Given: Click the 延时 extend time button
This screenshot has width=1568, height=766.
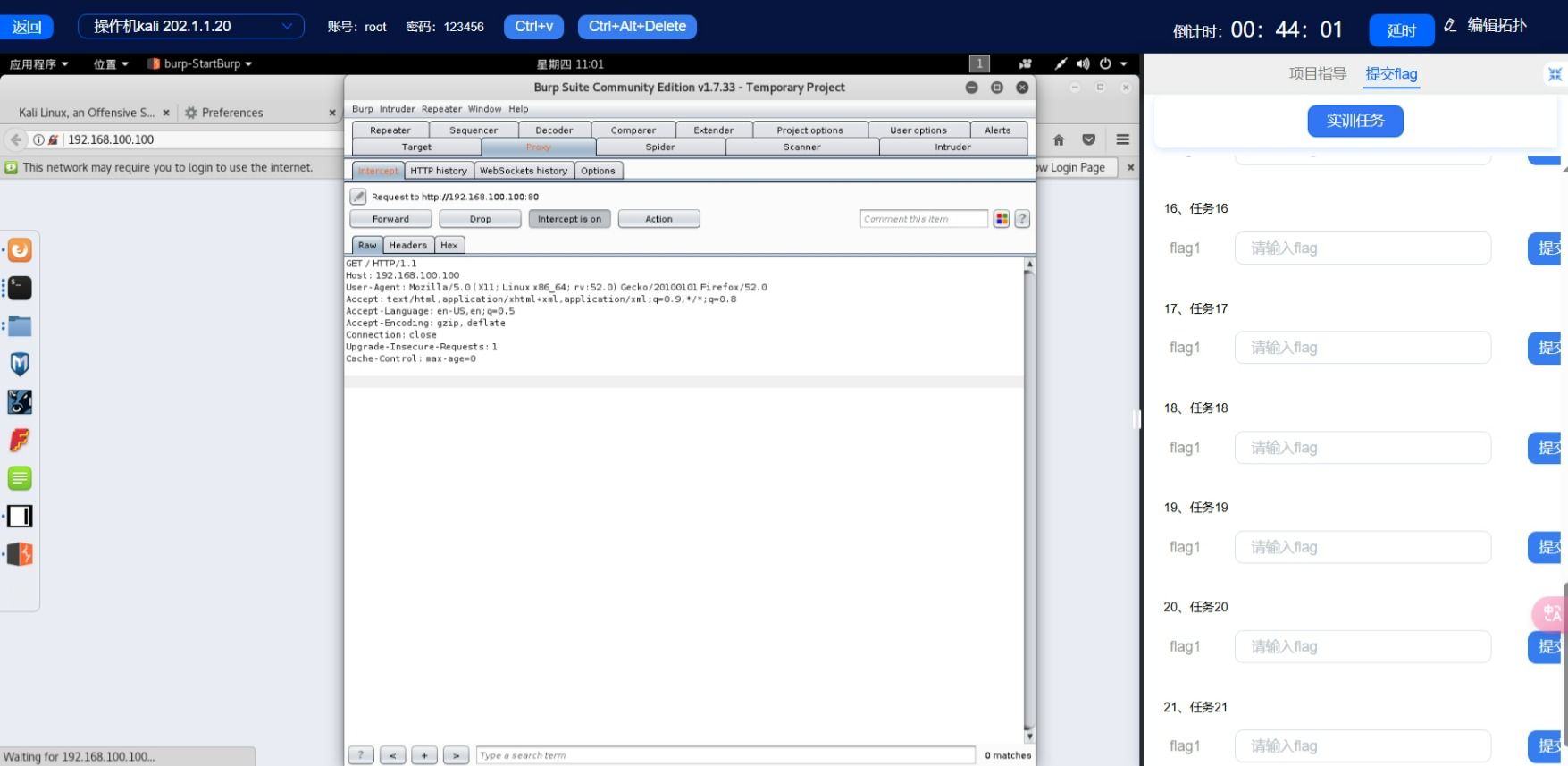Looking at the screenshot, I should [x=1401, y=30].
